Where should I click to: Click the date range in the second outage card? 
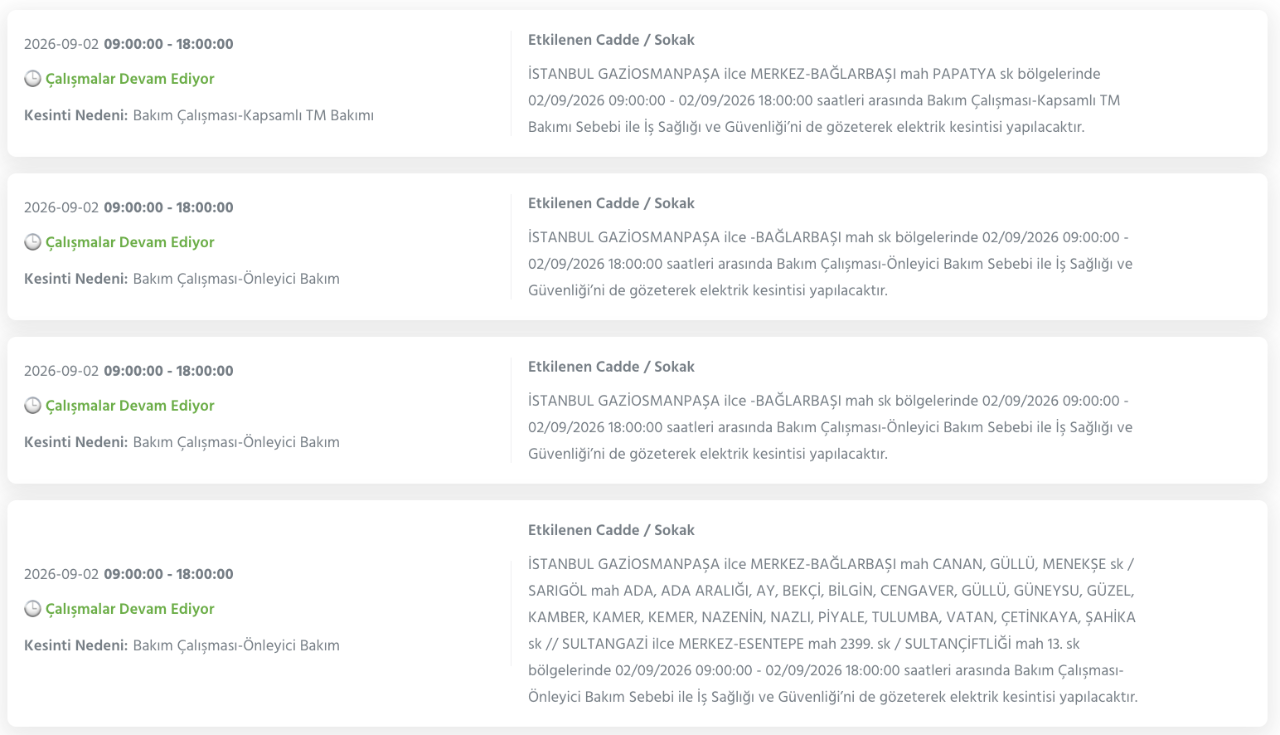[x=129, y=208]
